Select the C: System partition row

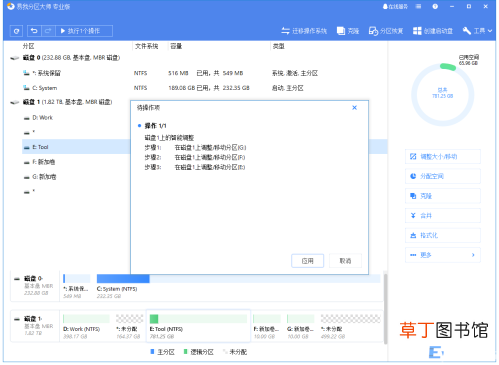pos(205,88)
